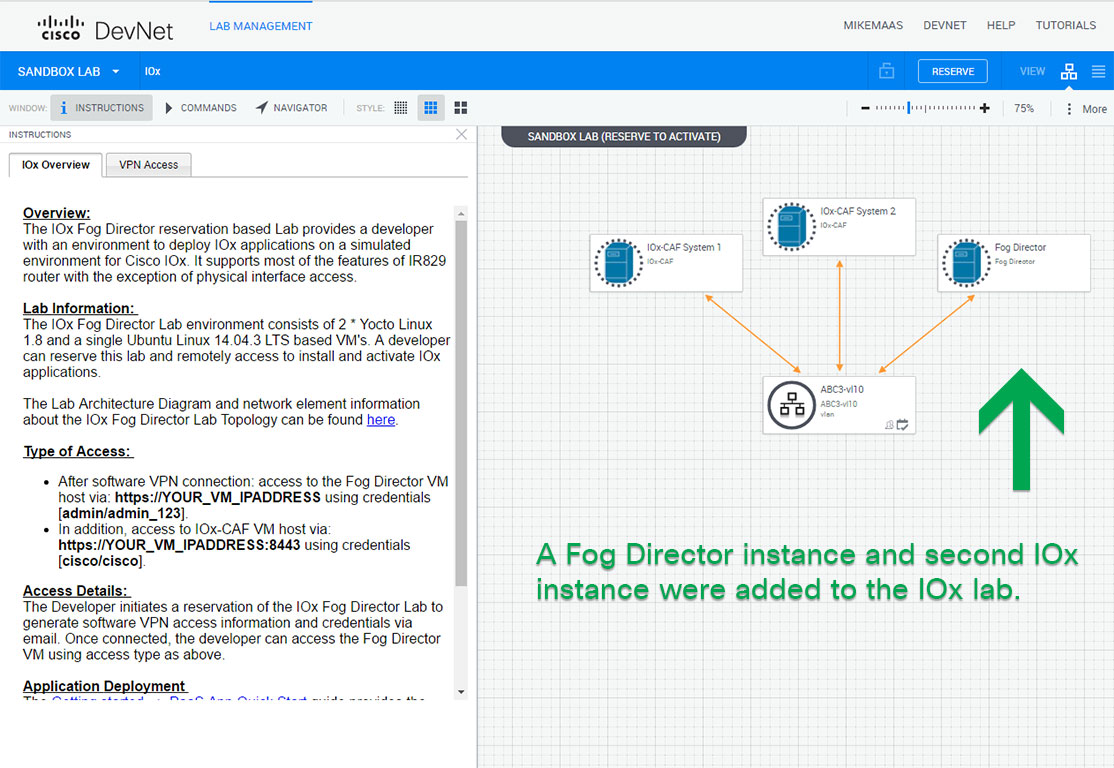This screenshot has width=1114, height=768.
Task: Select the IOx-CAF System 1 server icon
Action: coord(618,263)
